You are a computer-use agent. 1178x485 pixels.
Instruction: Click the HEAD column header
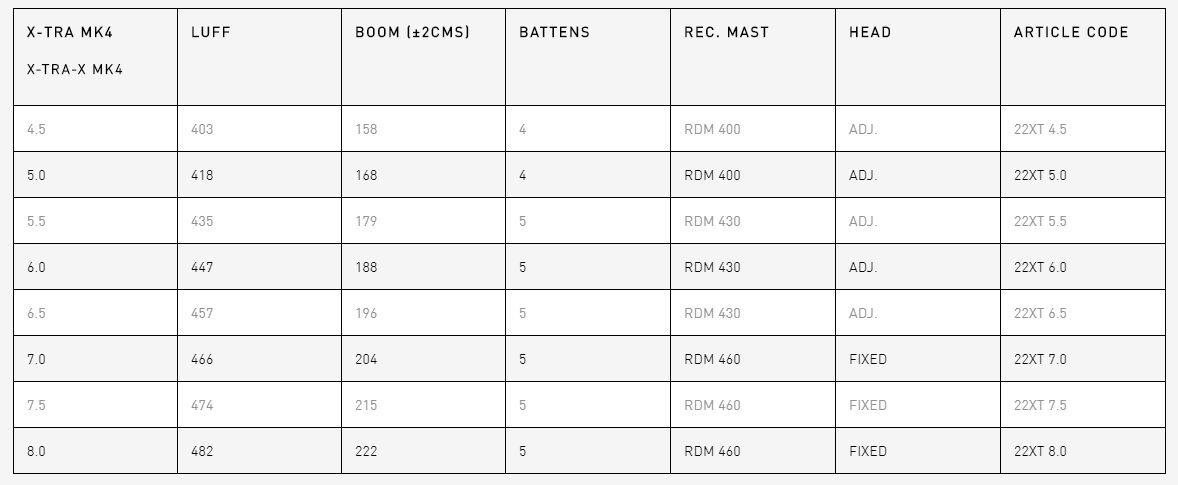coord(870,32)
